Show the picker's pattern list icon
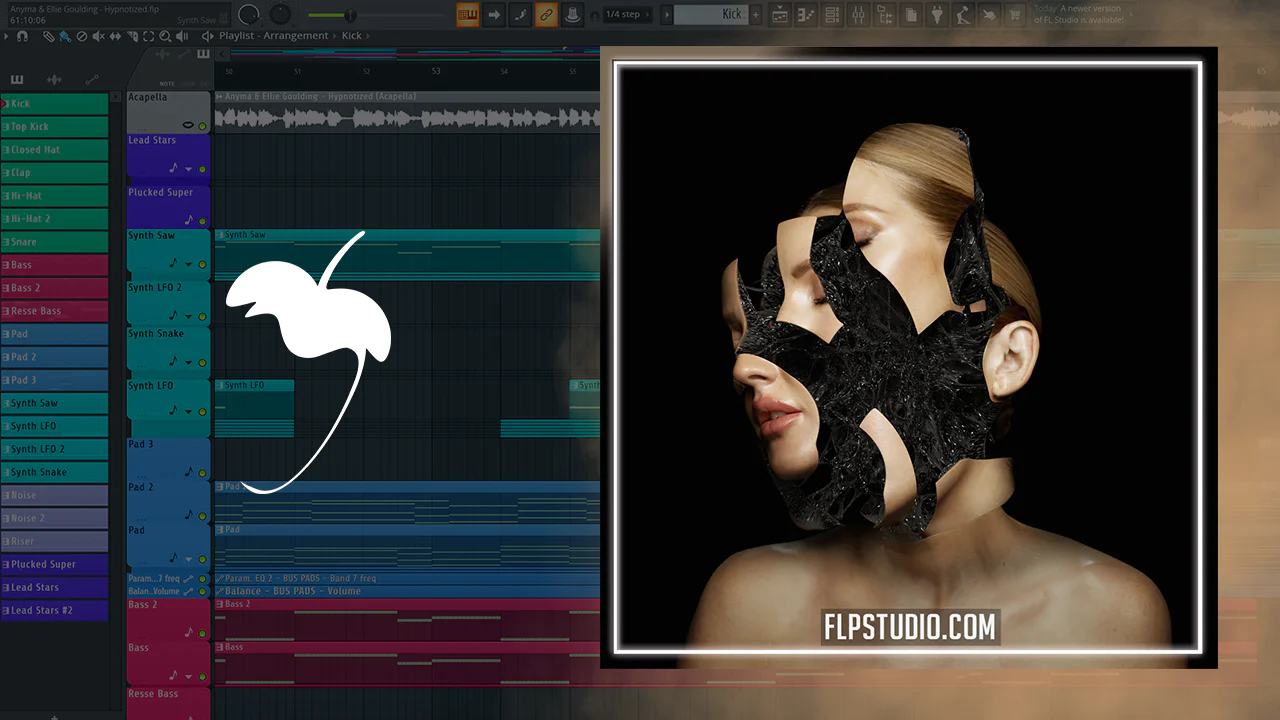The width and height of the screenshot is (1280, 720). click(x=17, y=80)
